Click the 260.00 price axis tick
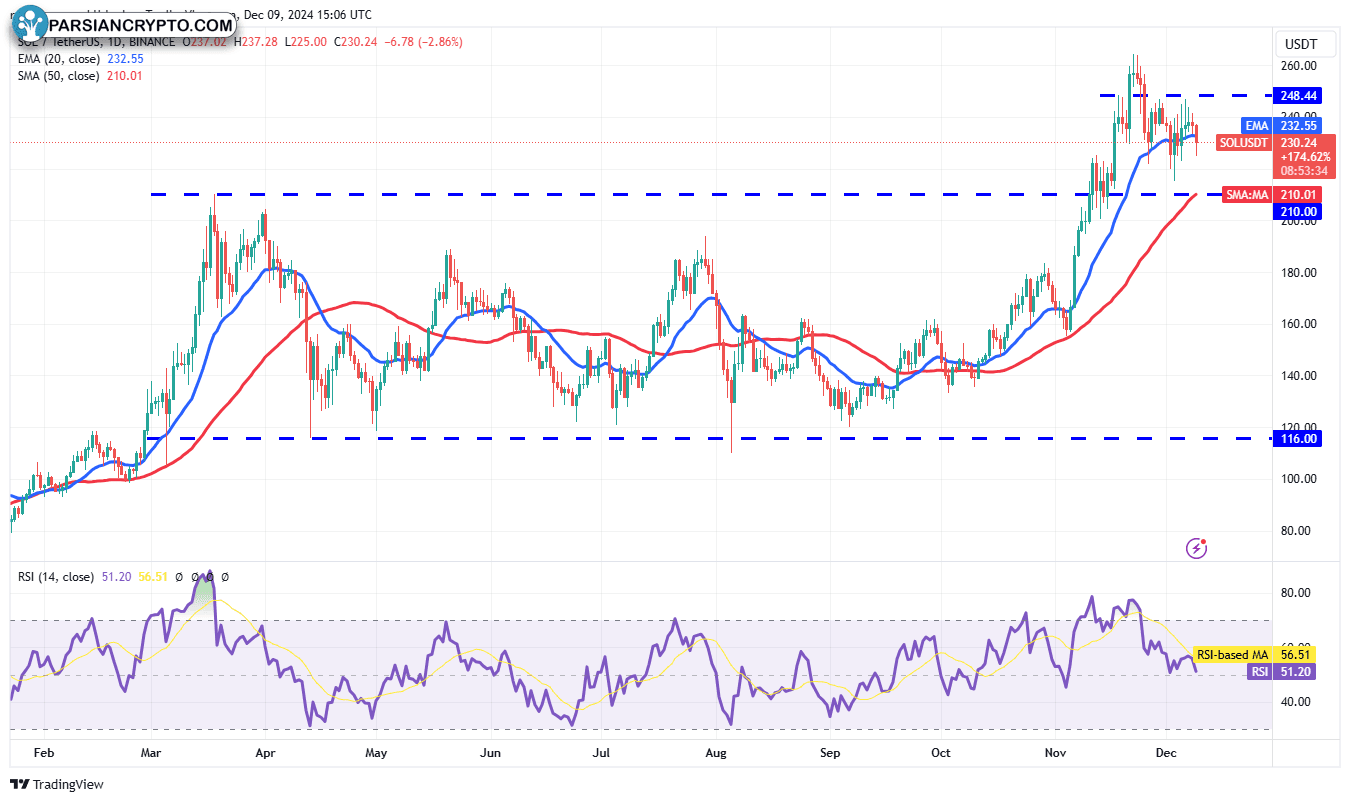 (x=1299, y=66)
